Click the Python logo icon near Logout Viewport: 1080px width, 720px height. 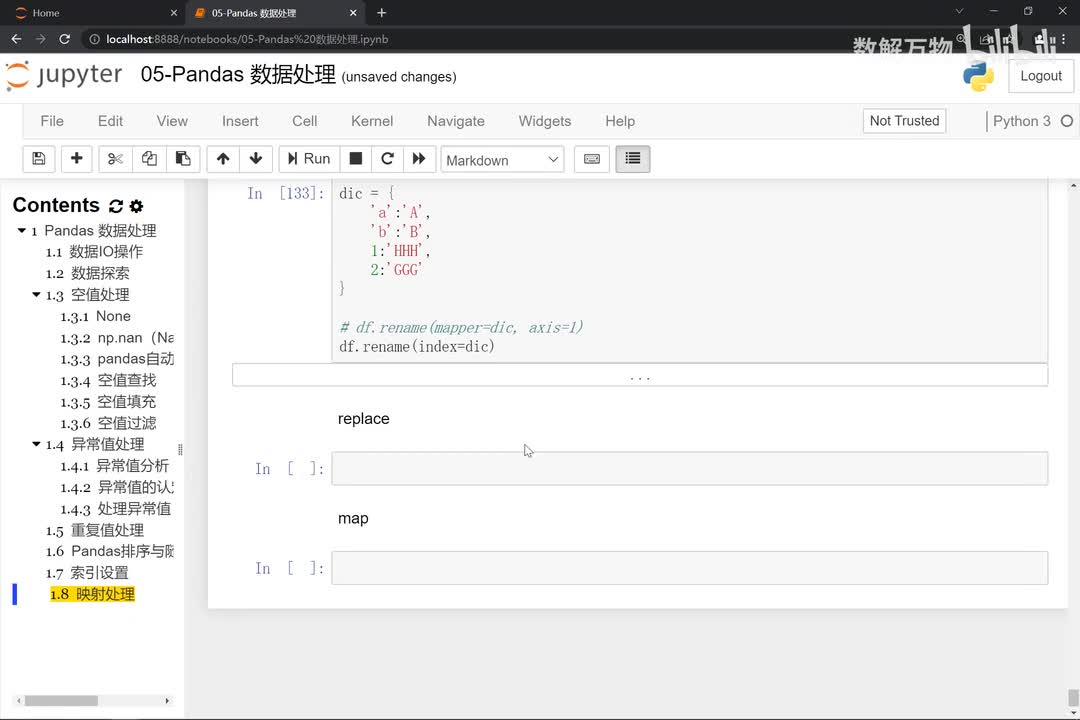click(978, 76)
